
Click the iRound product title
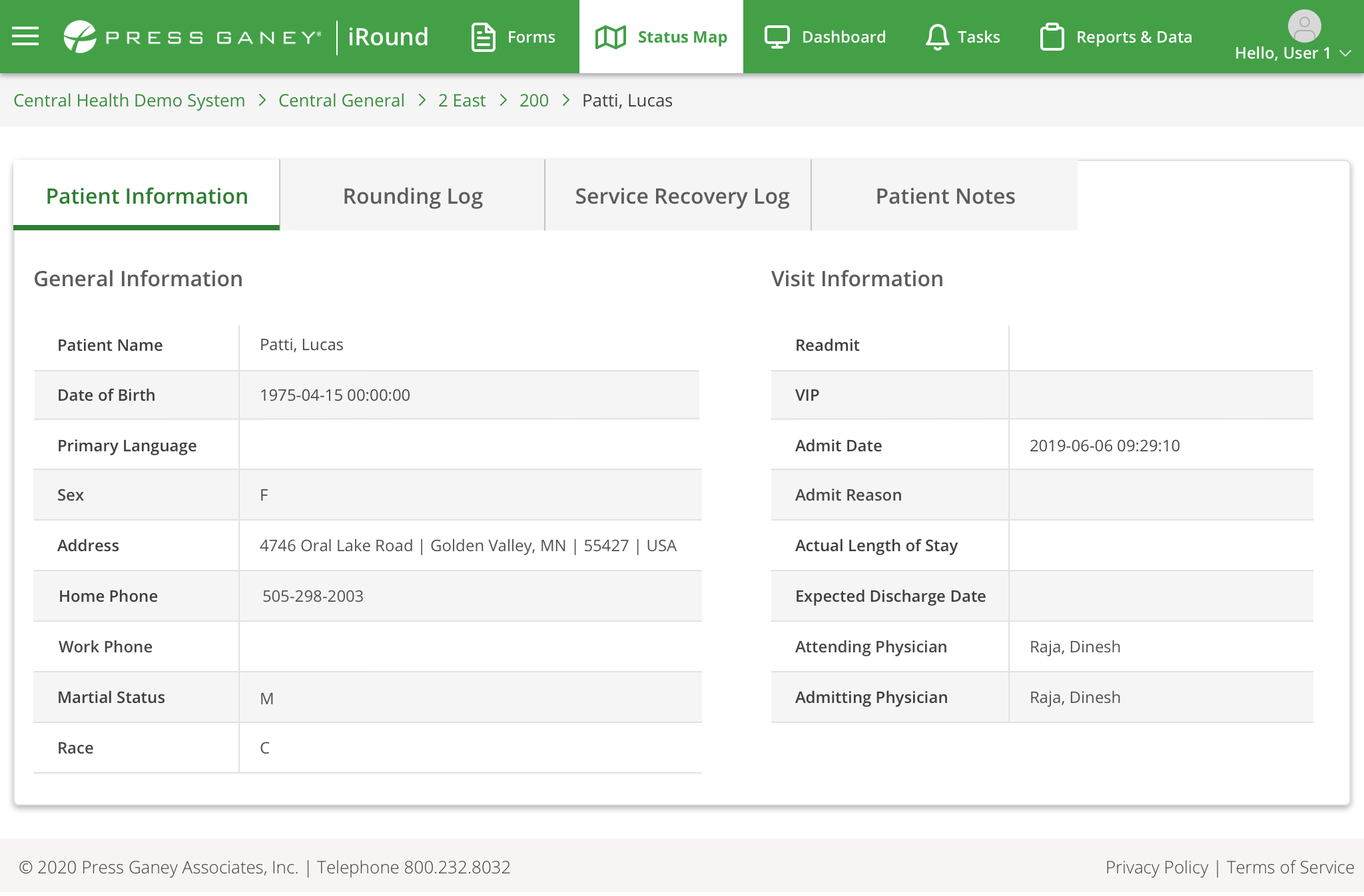[388, 37]
